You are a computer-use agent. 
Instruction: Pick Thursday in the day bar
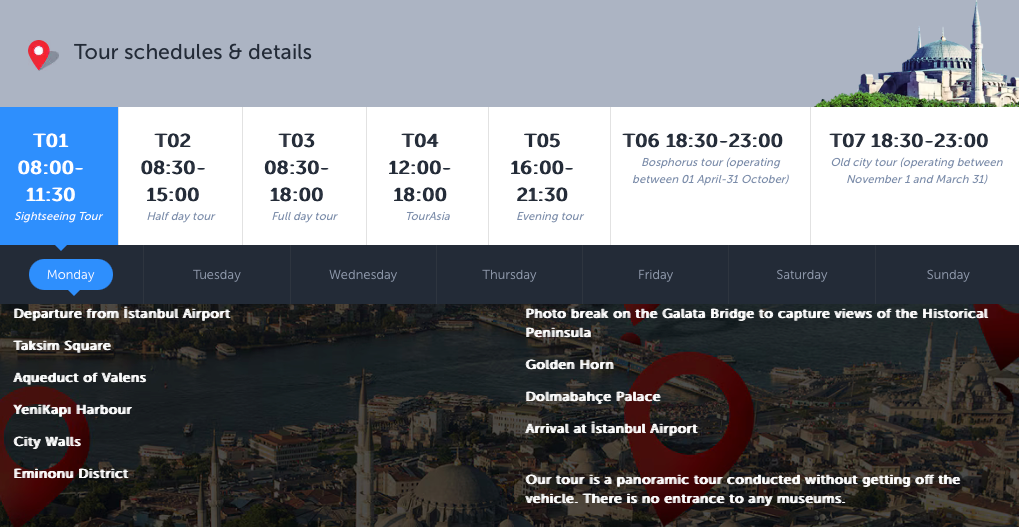[x=509, y=274]
